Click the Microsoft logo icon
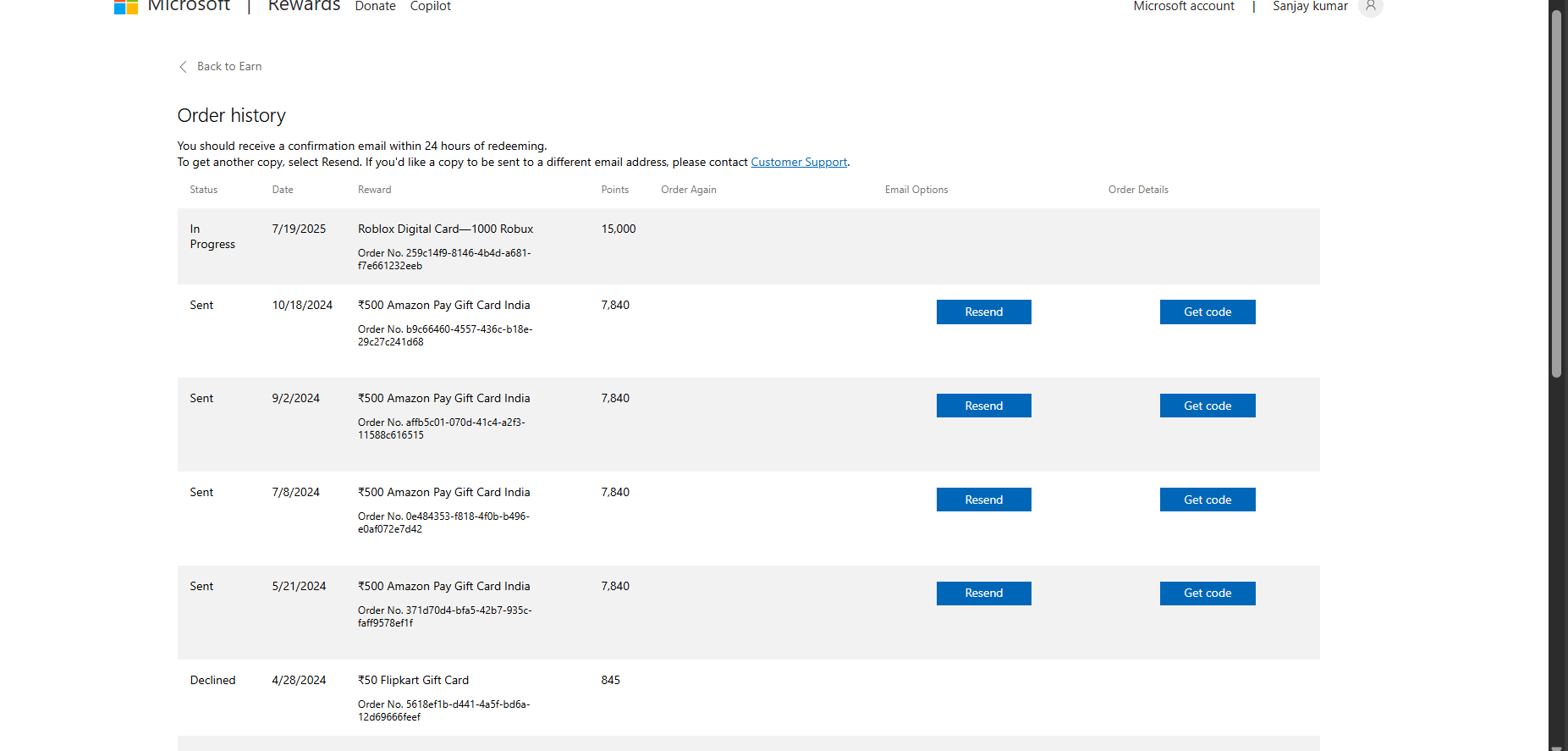 [x=126, y=7]
